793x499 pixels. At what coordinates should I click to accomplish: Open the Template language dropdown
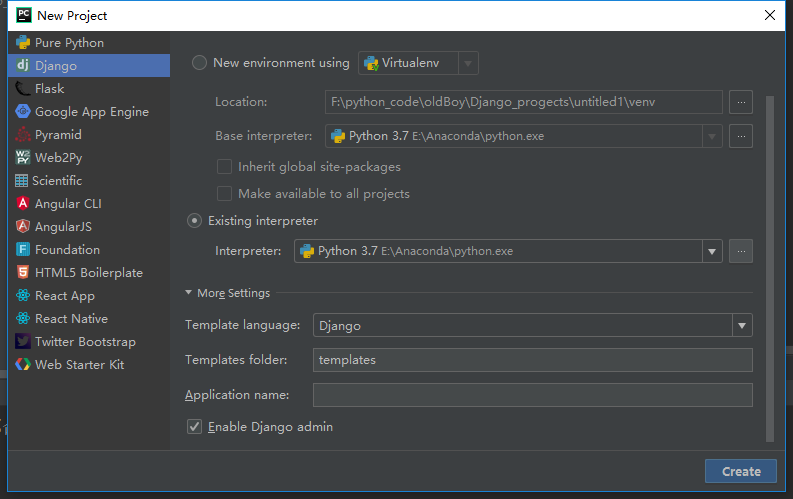click(741, 326)
